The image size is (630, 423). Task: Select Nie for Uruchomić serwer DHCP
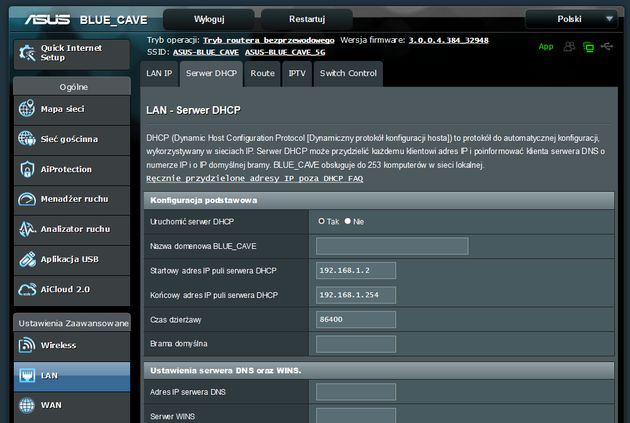point(348,221)
